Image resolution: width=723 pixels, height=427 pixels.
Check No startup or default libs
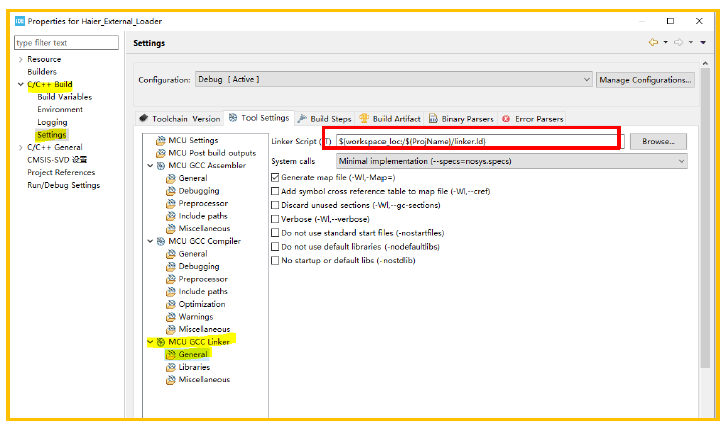(x=275, y=261)
